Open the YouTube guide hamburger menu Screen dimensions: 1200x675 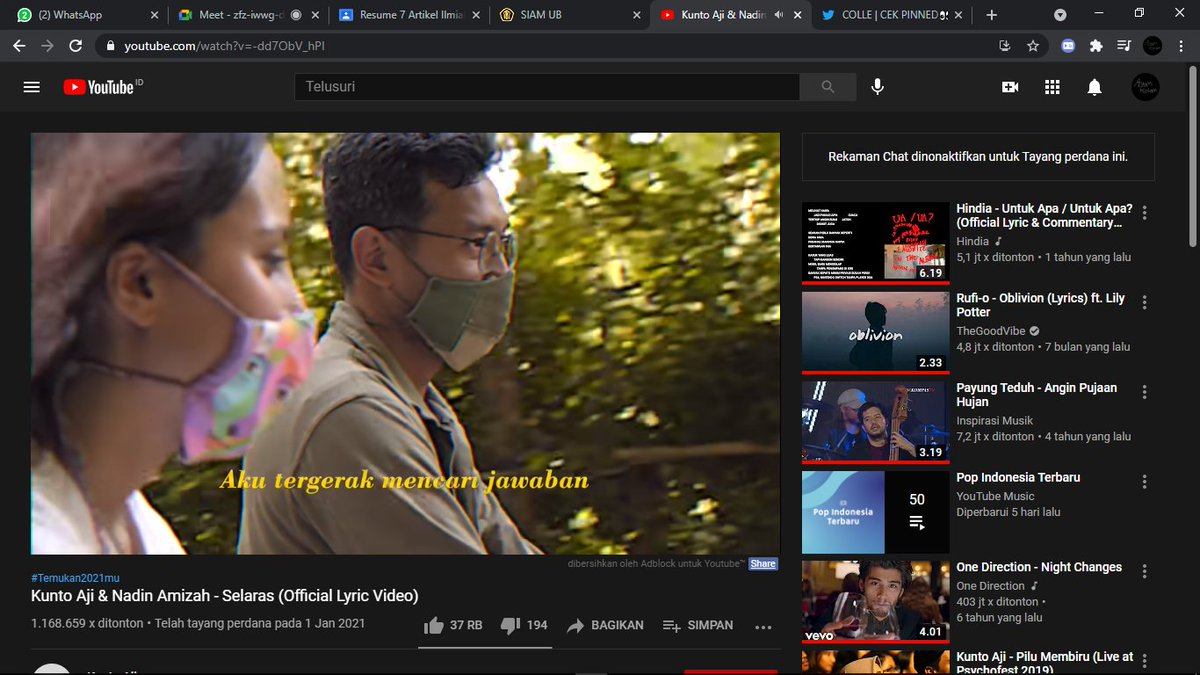[x=31, y=87]
